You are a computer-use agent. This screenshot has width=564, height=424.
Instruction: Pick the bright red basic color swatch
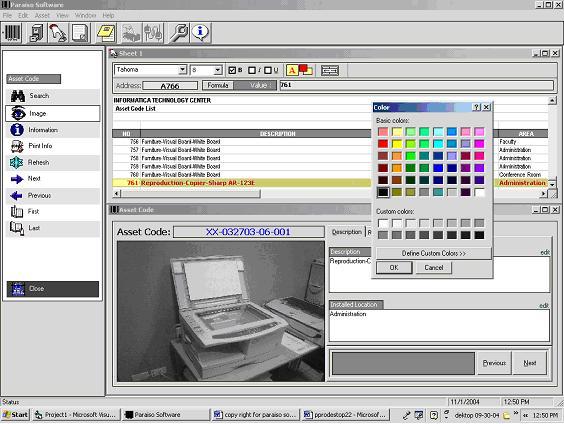[x=383, y=144]
